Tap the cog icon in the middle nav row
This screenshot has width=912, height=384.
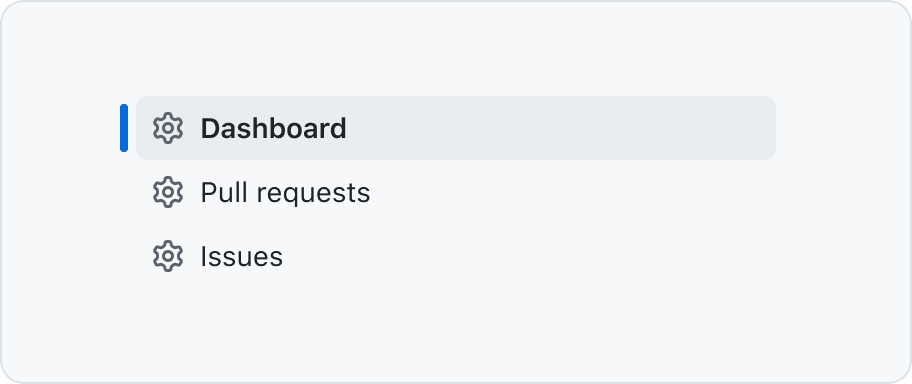(x=168, y=192)
